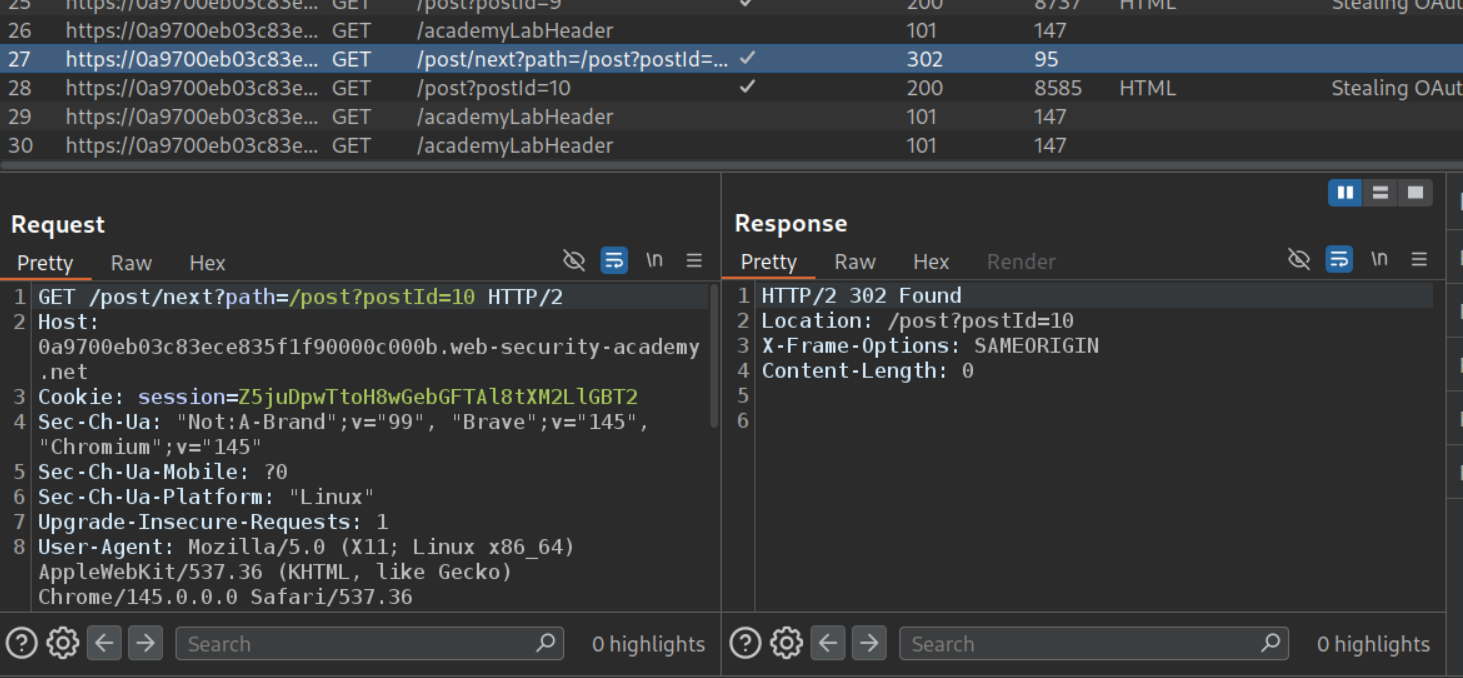Viewport: 1463px width, 678px height.
Task: Toggle word wrap in the Request editor
Action: pos(613,261)
